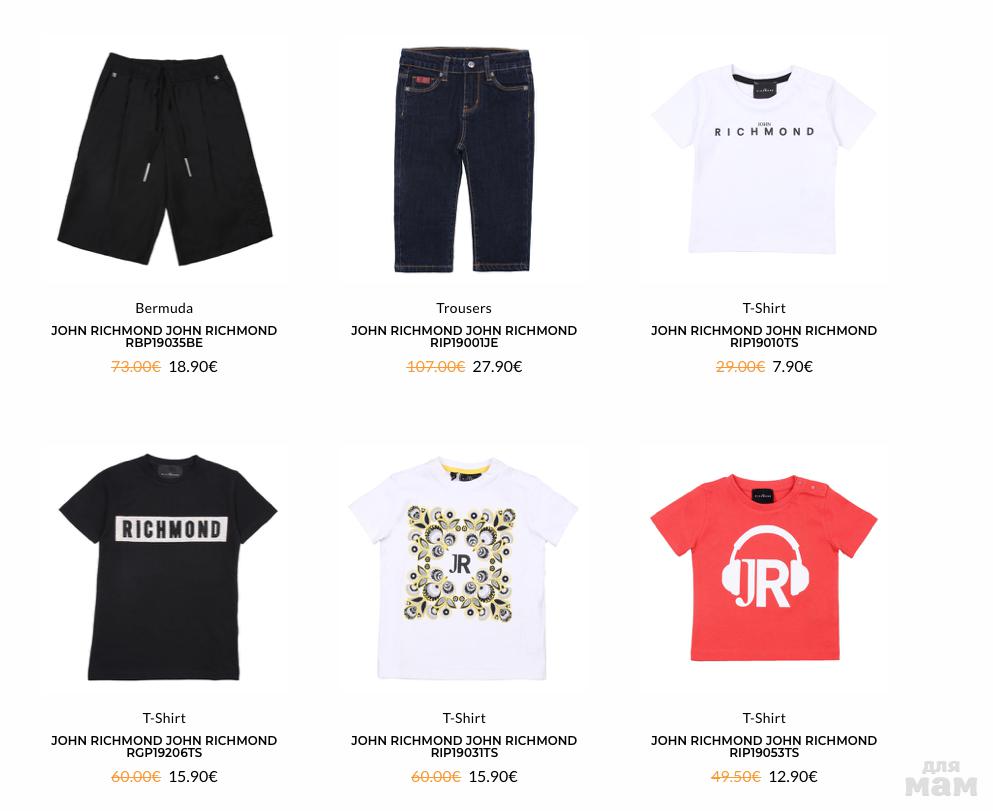Viewport: 993px width, 811px height.
Task: Click the 27.90€ sale price
Action: coord(498,367)
